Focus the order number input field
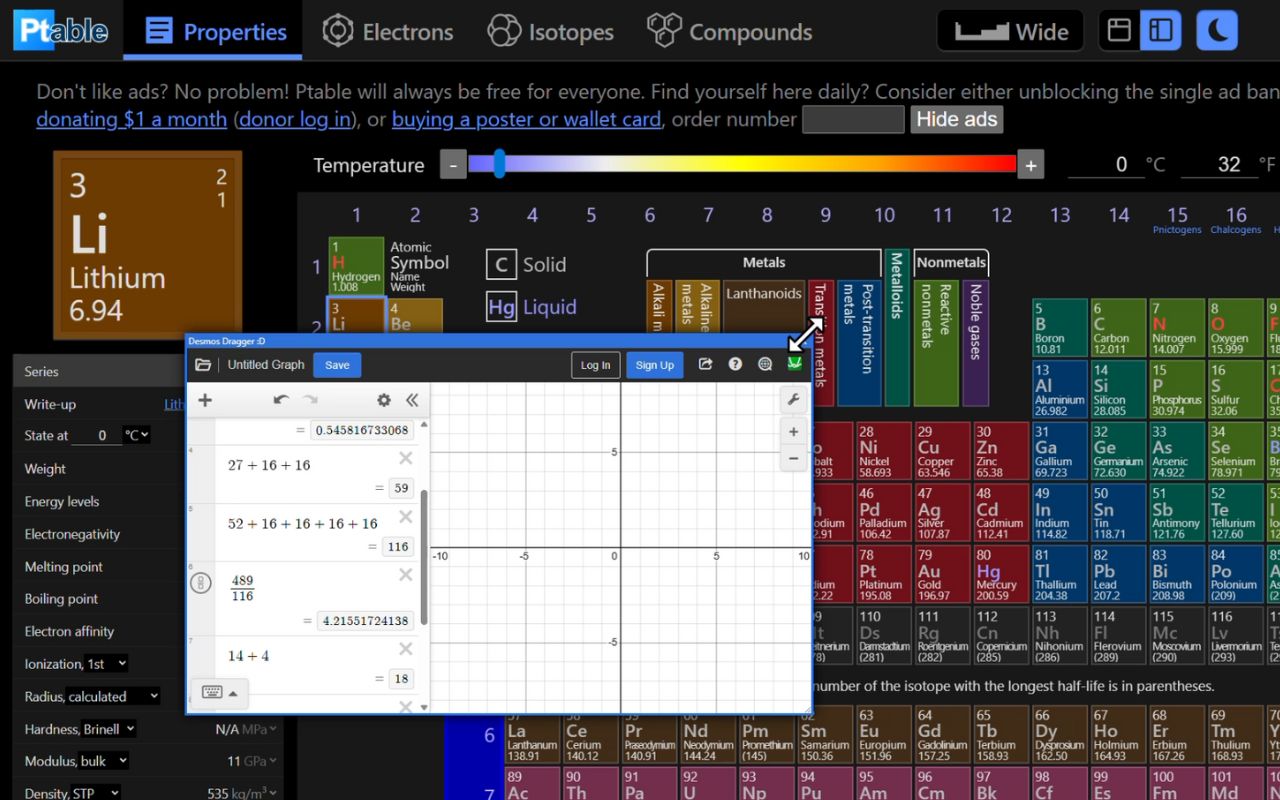This screenshot has height=800, width=1280. 853,120
